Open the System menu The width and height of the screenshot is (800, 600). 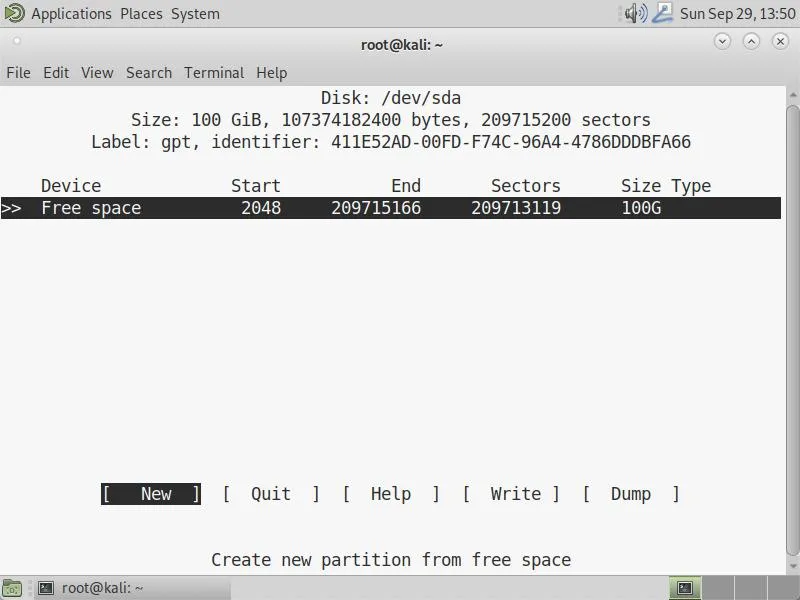click(195, 14)
